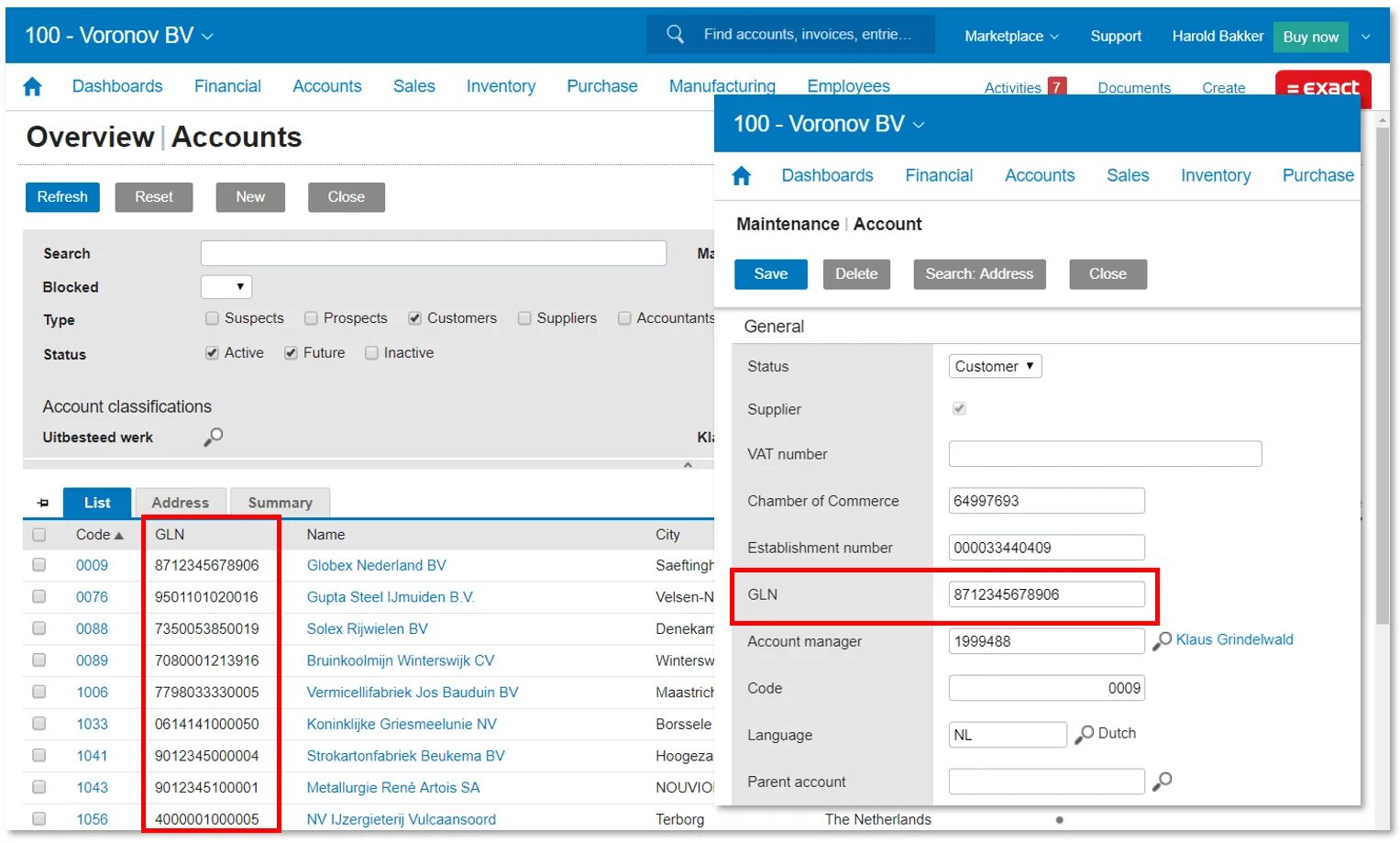This screenshot has height=843, width=1400.
Task: Open Klaus Grindelwald link
Action: (x=1234, y=639)
